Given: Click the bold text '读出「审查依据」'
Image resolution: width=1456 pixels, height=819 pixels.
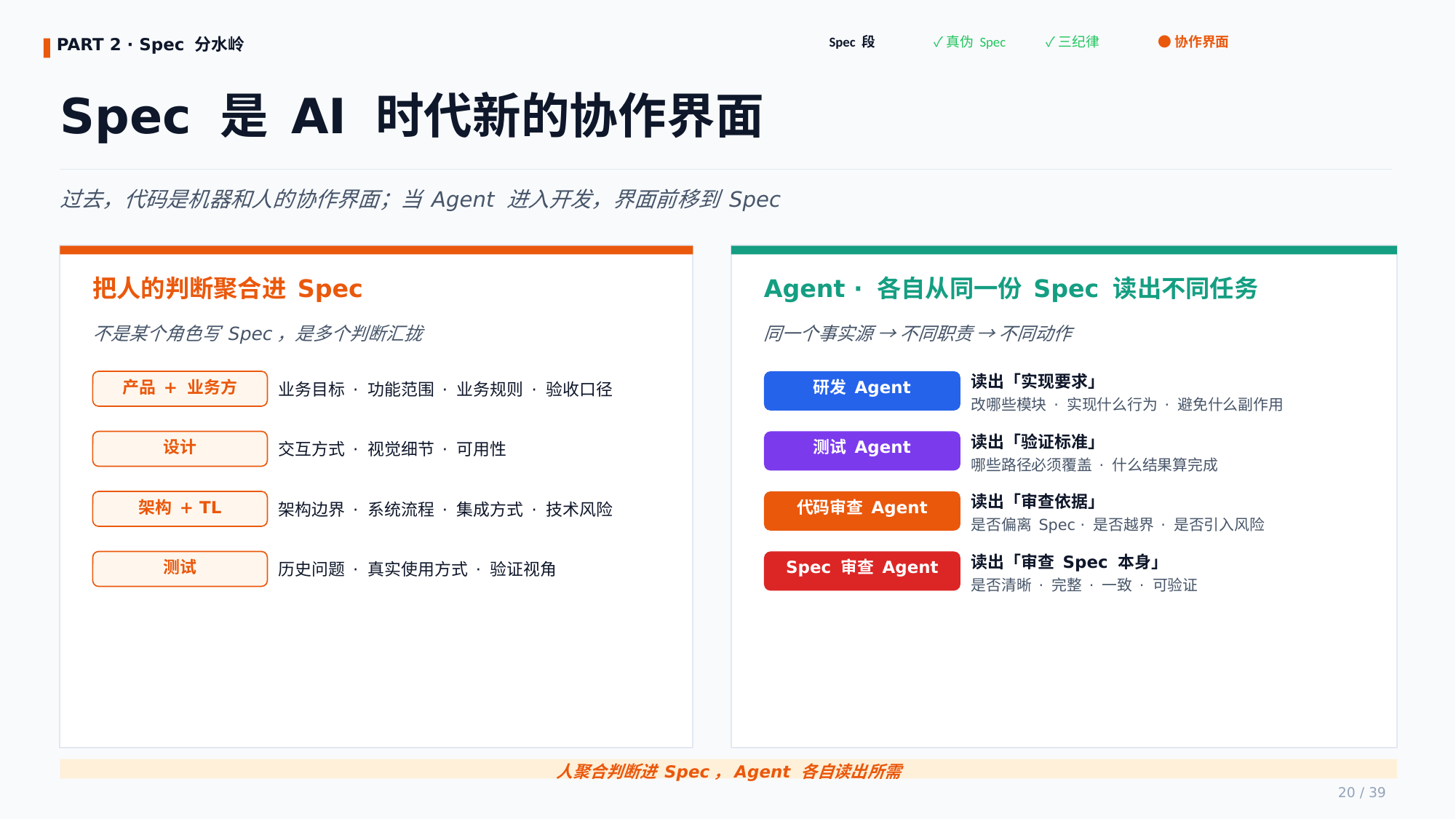Looking at the screenshot, I should click(x=1034, y=502).
